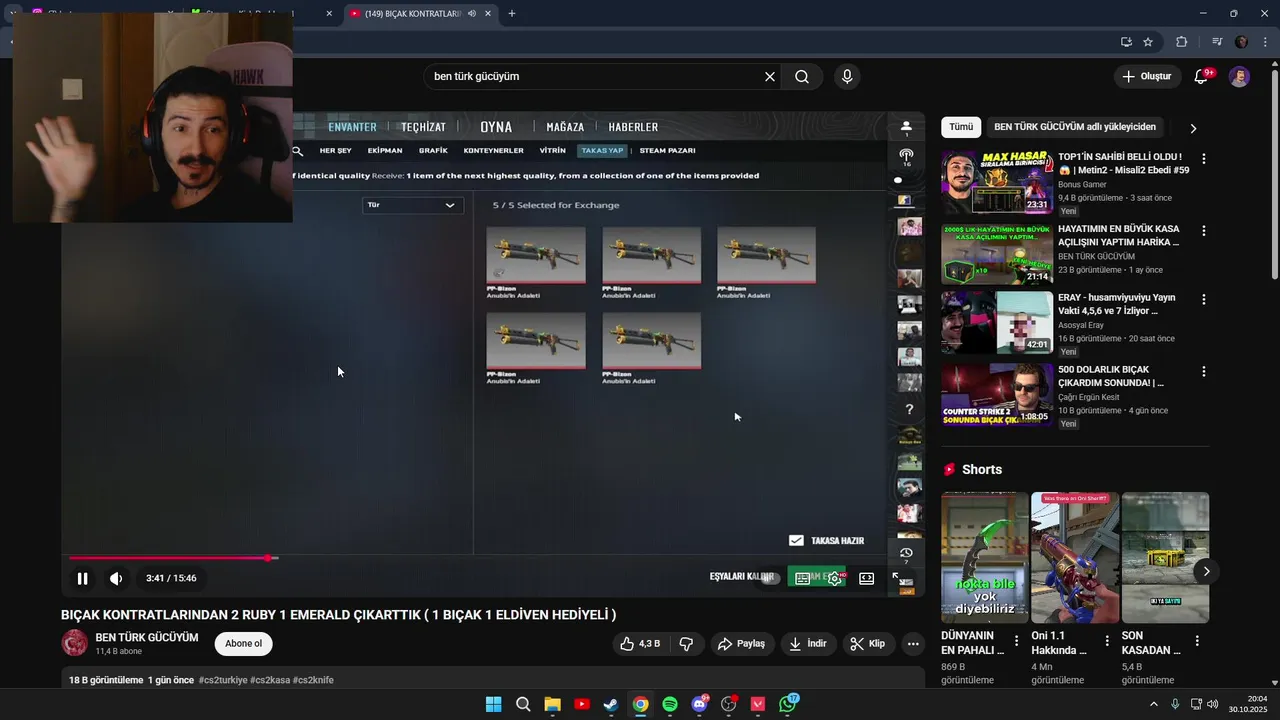Screen dimensions: 1280x720
Task: Open options for HAYATIMIN EN BÜYÜK KASA video
Action: click(x=1203, y=231)
